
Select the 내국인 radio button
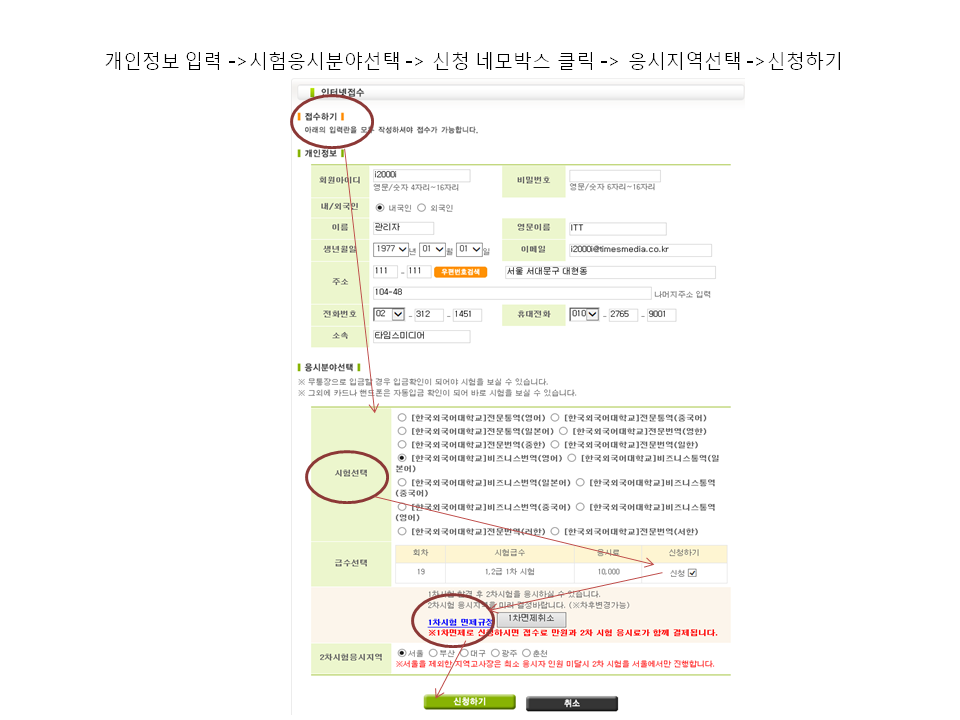coord(380,208)
